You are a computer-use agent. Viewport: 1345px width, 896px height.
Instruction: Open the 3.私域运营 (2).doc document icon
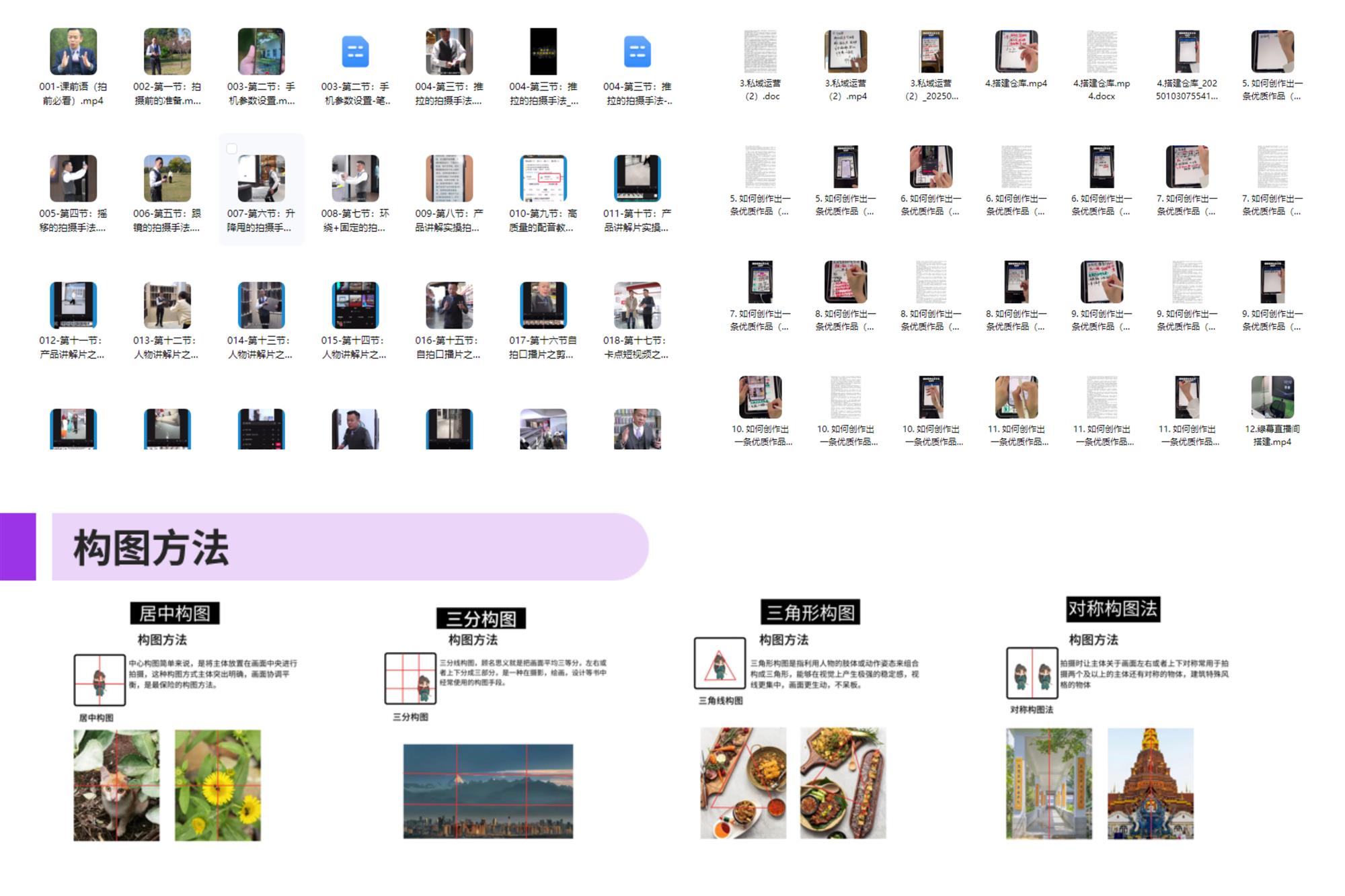point(760,51)
